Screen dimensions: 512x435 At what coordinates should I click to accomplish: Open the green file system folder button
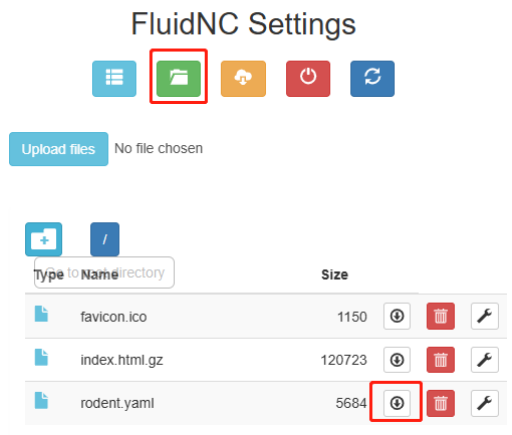tap(179, 79)
